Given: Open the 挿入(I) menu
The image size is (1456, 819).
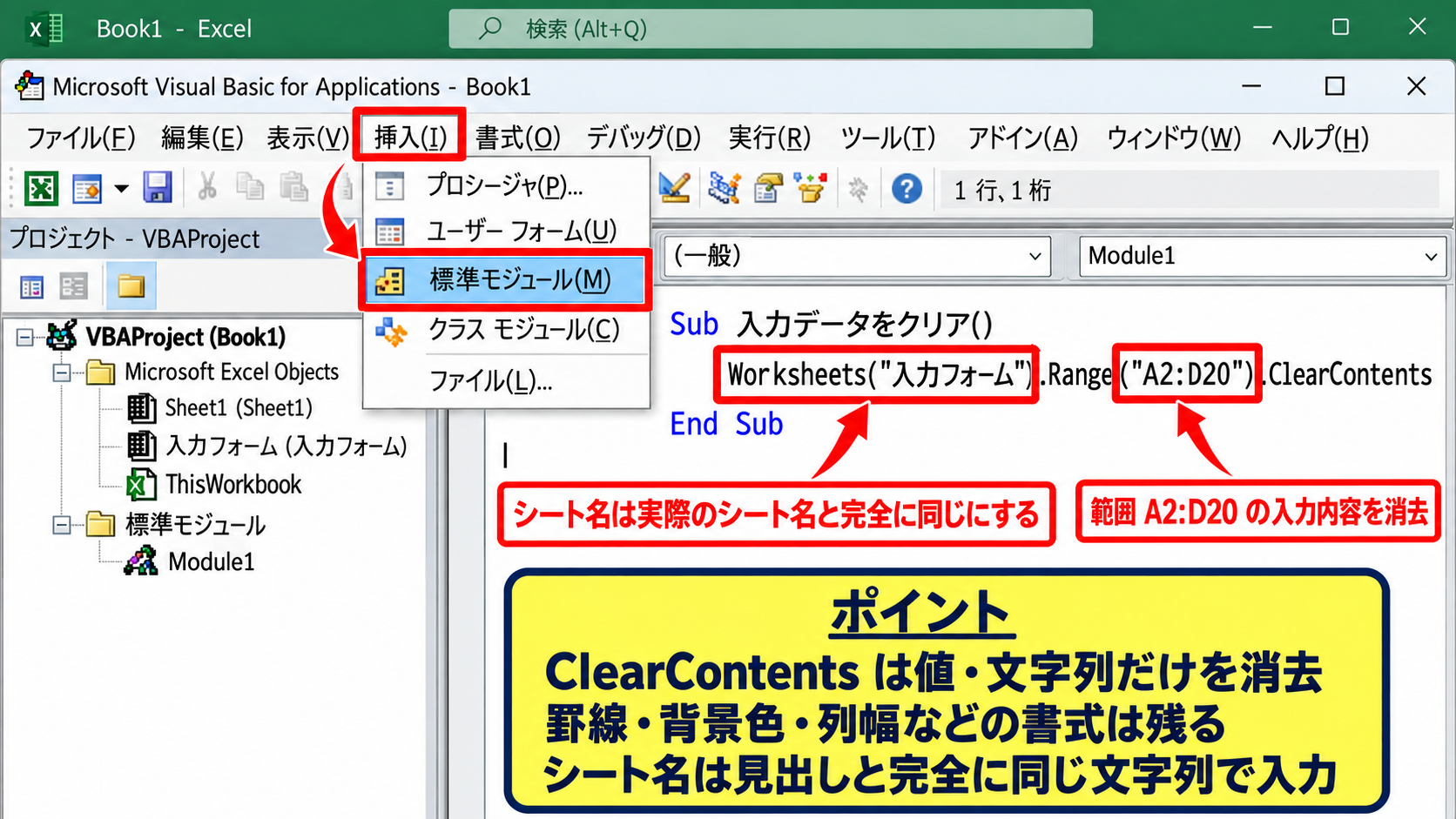Looking at the screenshot, I should pos(410,138).
